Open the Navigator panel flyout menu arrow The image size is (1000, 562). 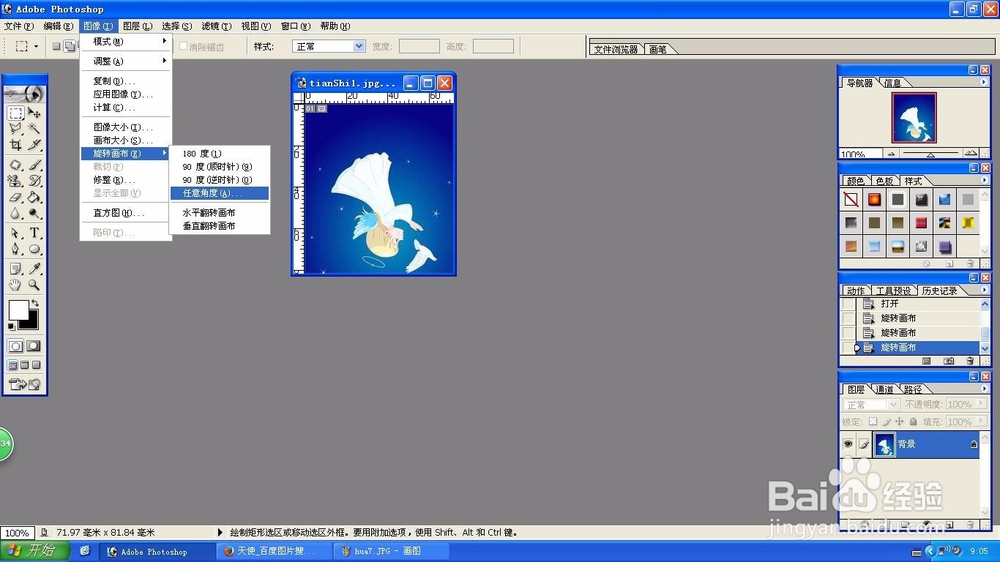983,82
